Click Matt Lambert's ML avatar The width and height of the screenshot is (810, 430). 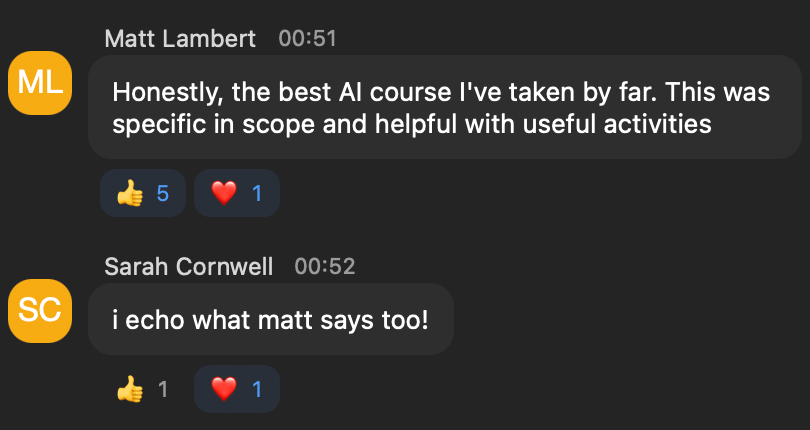(x=40, y=83)
